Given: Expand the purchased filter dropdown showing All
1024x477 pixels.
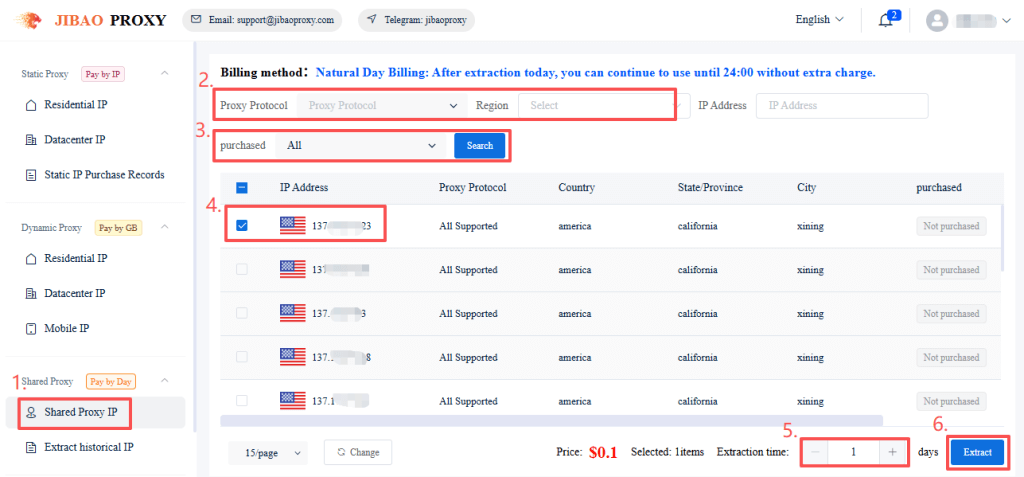Looking at the screenshot, I should point(361,145).
